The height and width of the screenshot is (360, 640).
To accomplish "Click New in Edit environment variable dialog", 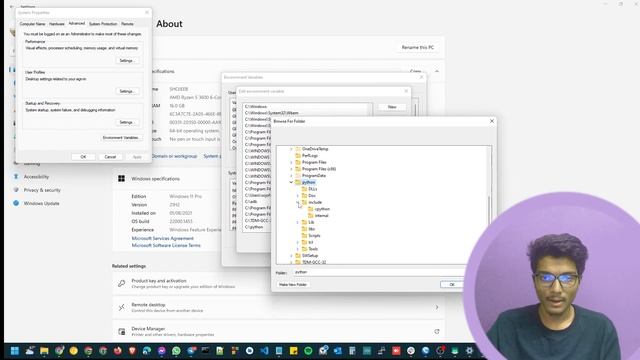I will (x=392, y=107).
